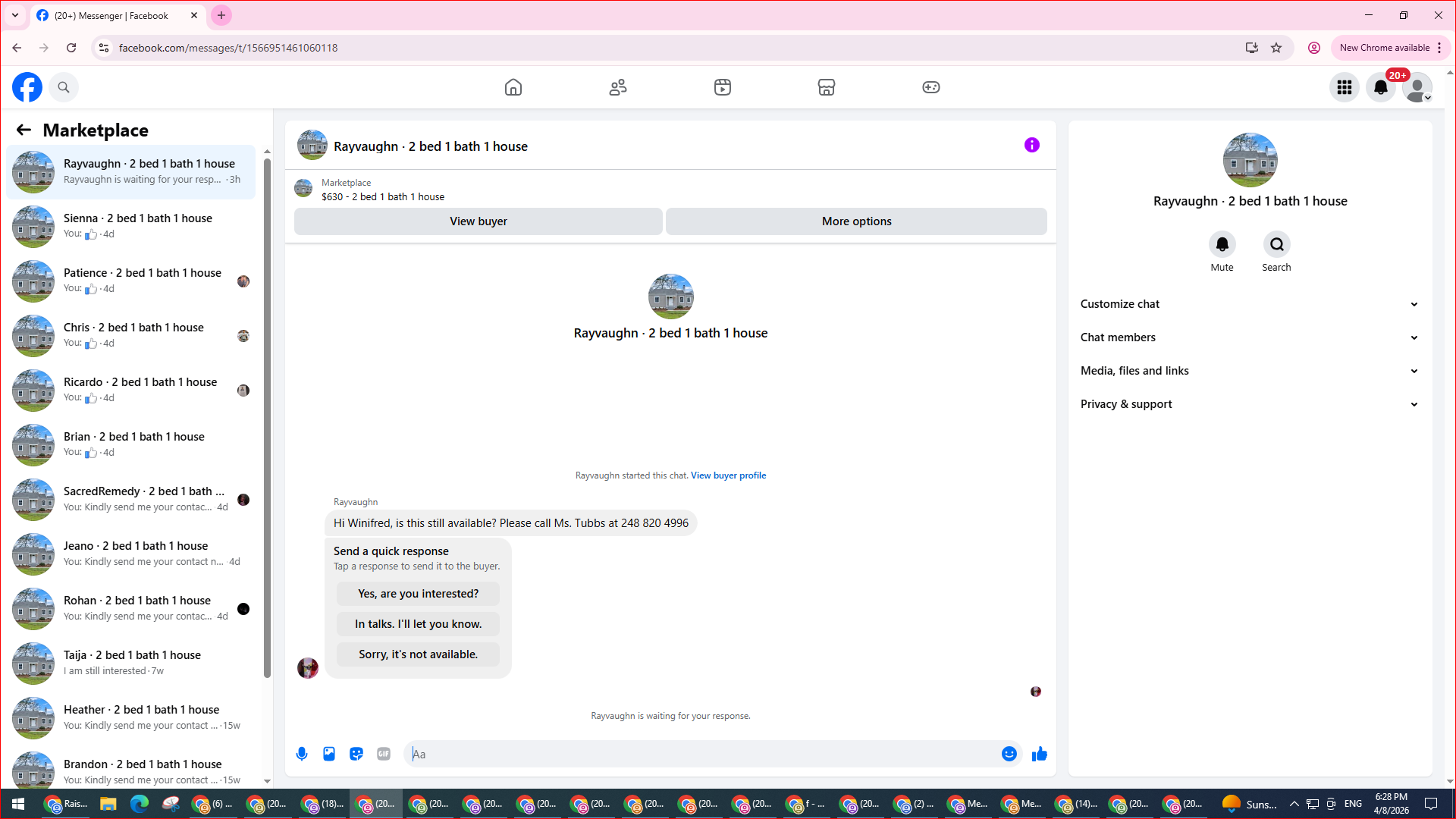Open the emoji picker in message box
Viewport: 1456px width, 819px height.
[x=1009, y=754]
